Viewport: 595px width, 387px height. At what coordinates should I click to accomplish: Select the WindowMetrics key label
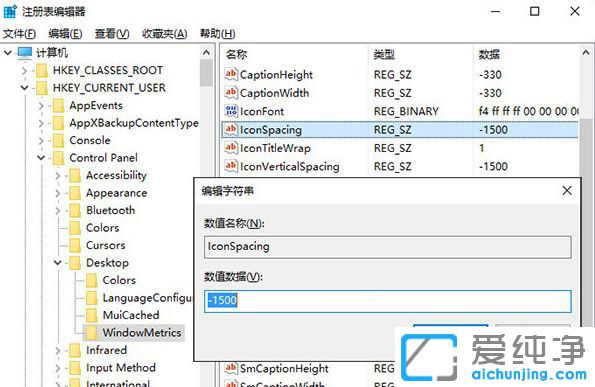coord(142,333)
